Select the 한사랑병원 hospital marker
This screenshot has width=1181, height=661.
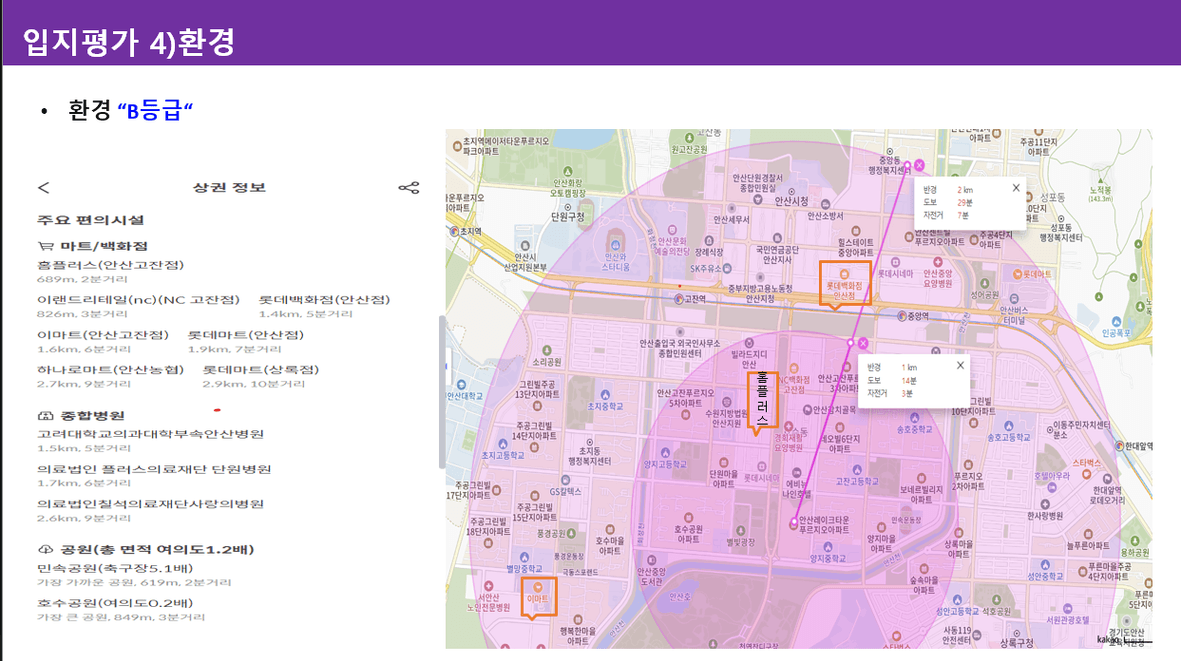click(1045, 504)
